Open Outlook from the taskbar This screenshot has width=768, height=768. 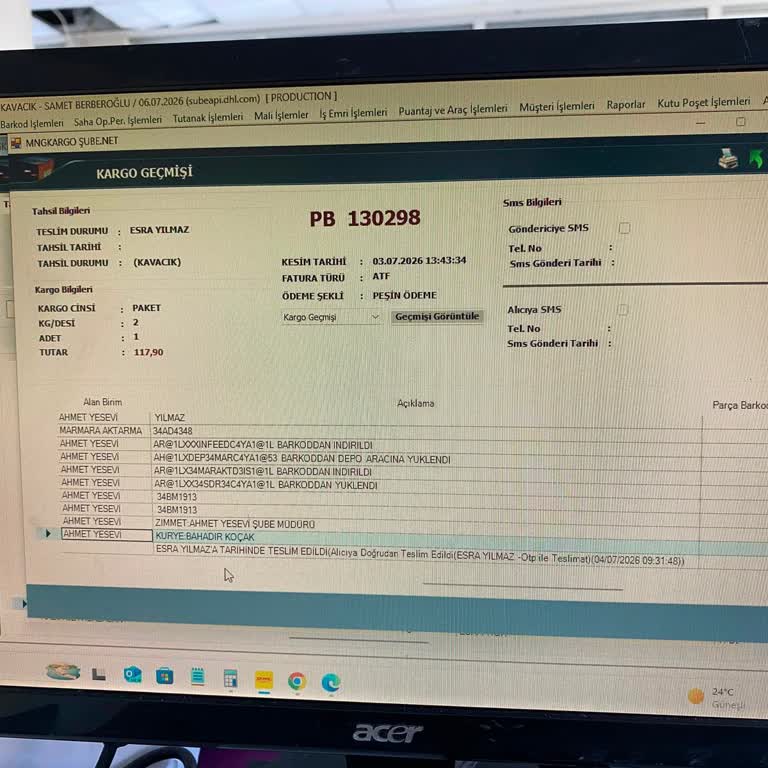pos(132,675)
